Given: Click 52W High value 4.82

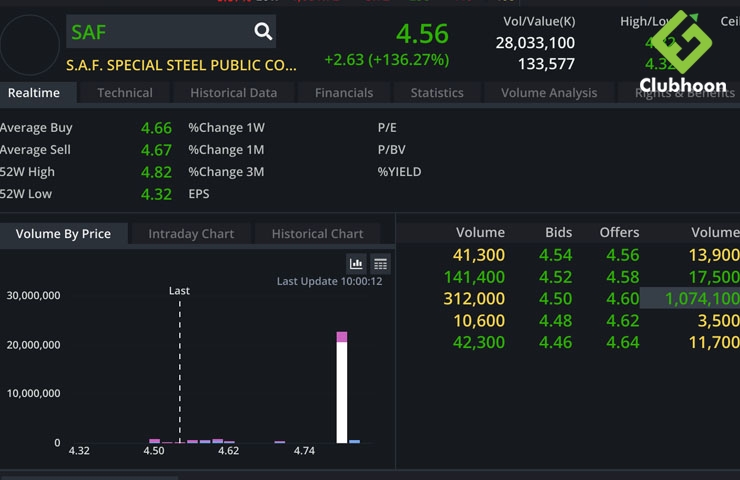Looking at the screenshot, I should tap(156, 172).
